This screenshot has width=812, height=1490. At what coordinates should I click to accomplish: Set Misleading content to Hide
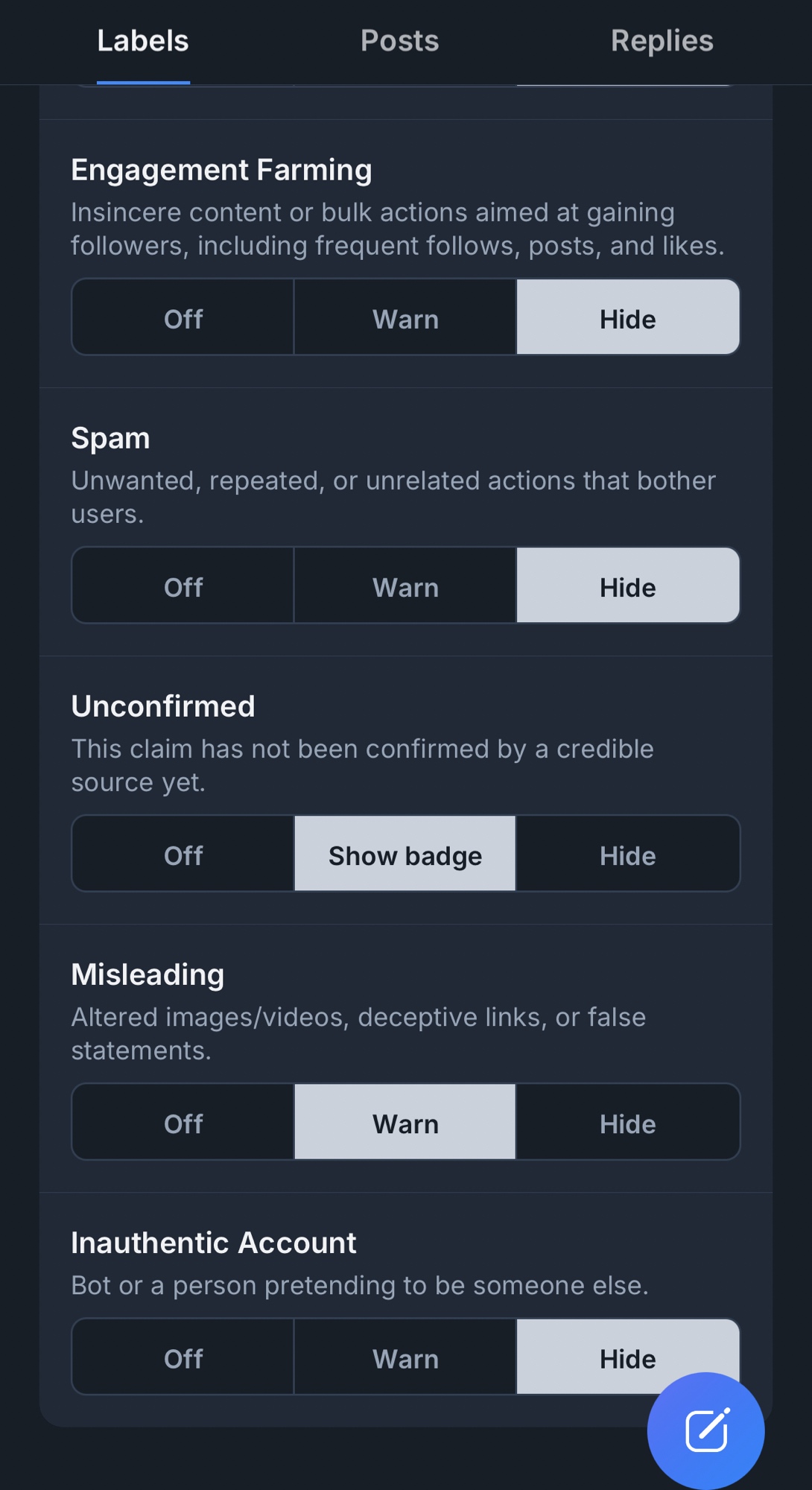pyautogui.click(x=628, y=1122)
